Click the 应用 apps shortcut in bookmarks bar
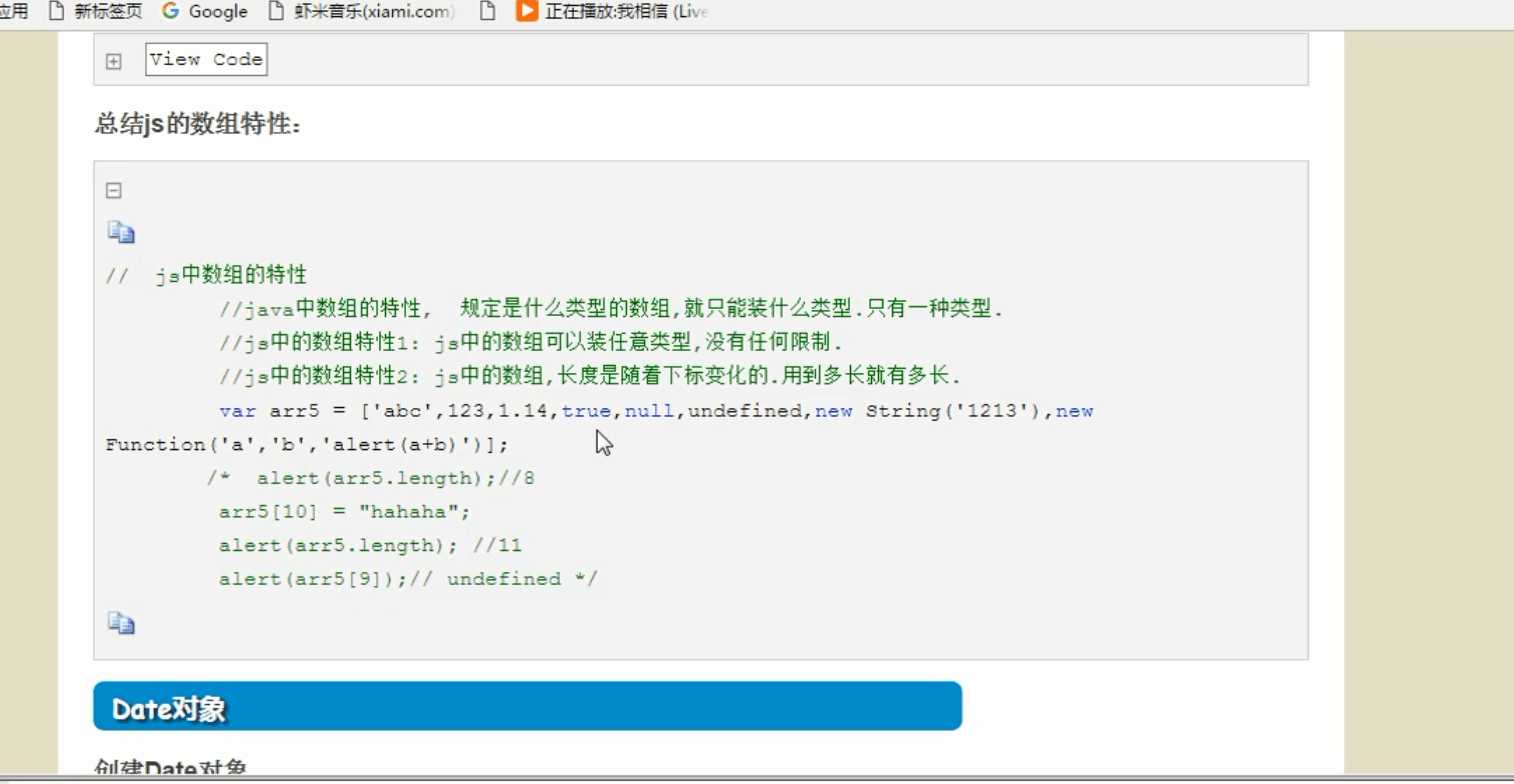1514x784 pixels. [14, 12]
